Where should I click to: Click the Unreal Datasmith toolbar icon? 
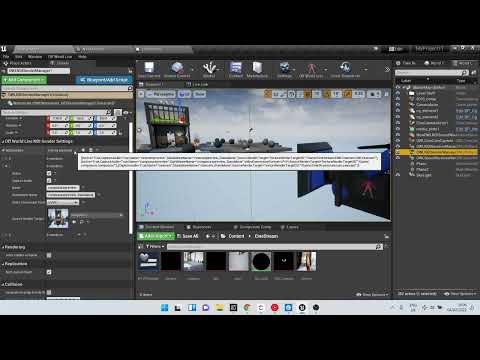(345, 70)
